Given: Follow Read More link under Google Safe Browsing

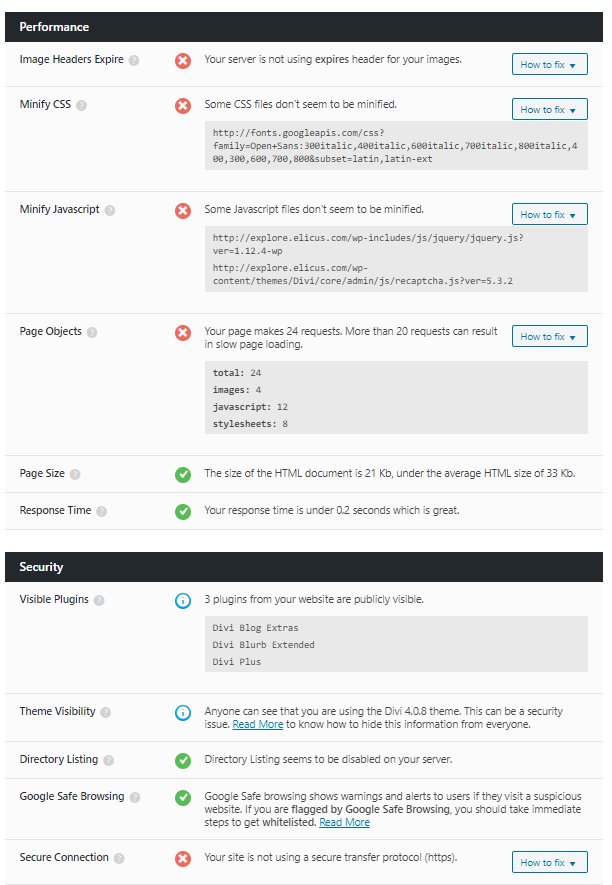Looking at the screenshot, I should coord(344,822).
